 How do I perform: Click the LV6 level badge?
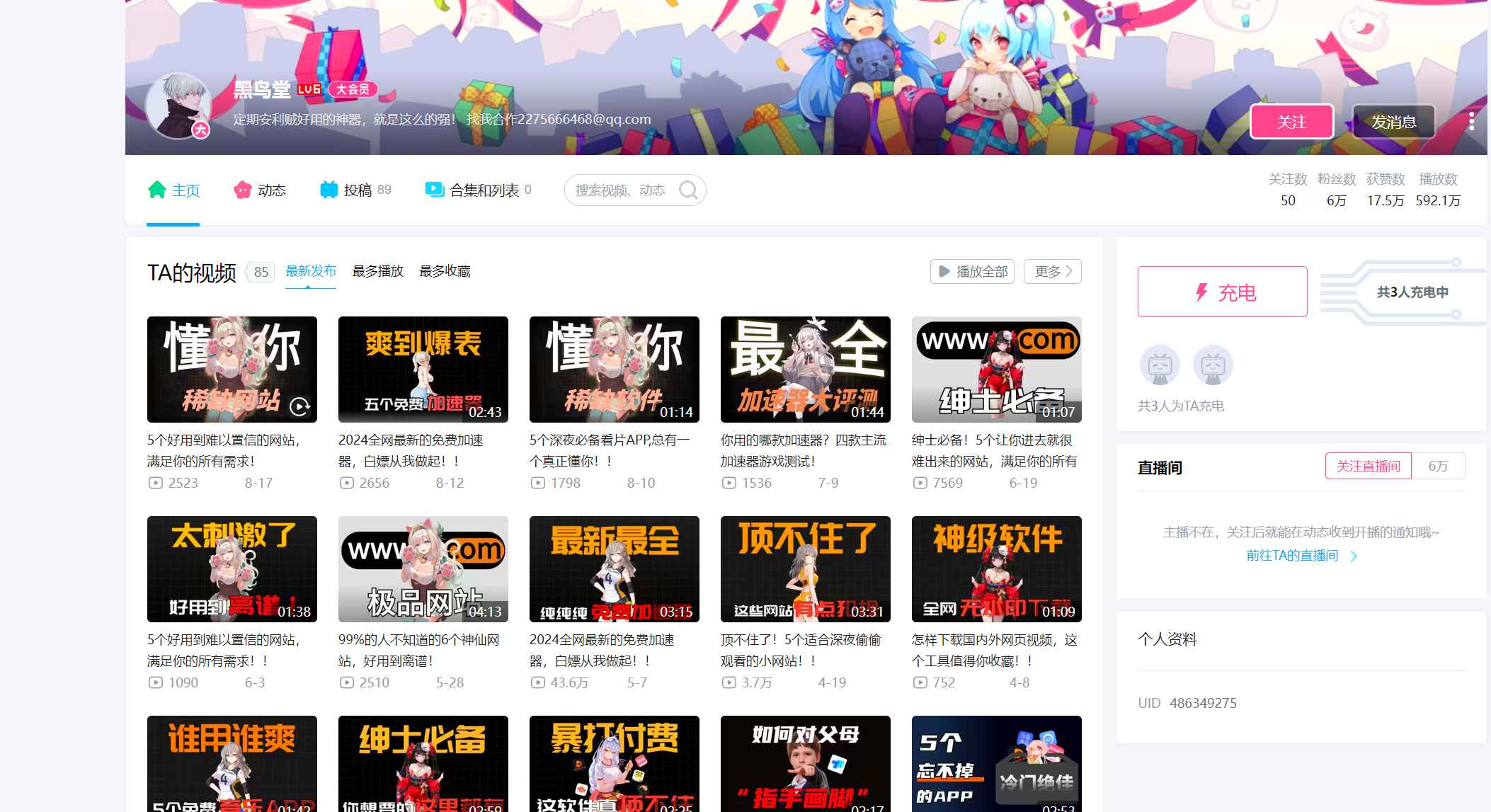[x=309, y=89]
